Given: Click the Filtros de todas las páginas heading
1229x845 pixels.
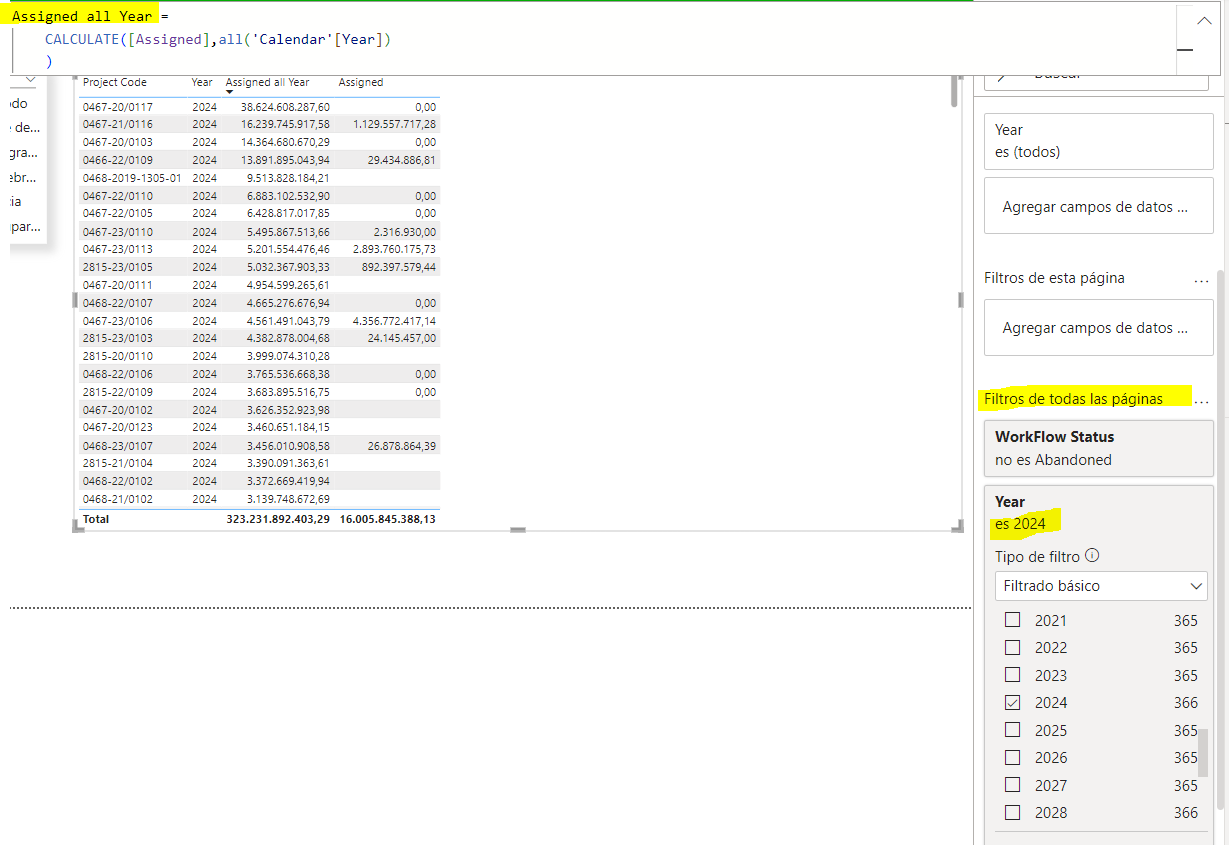Looking at the screenshot, I should (1073, 399).
